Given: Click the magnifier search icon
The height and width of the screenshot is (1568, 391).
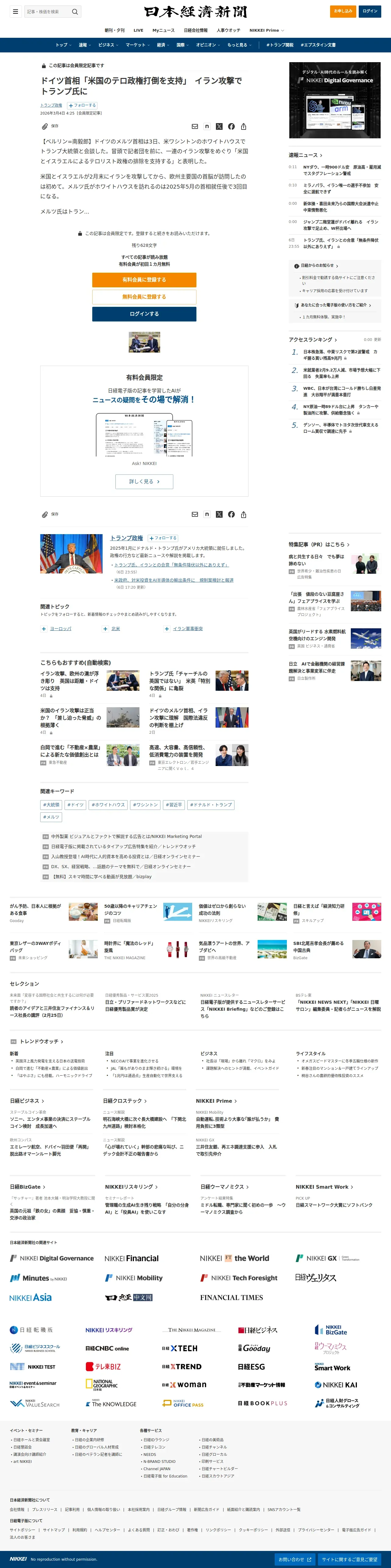Looking at the screenshot, I should coord(75,12).
